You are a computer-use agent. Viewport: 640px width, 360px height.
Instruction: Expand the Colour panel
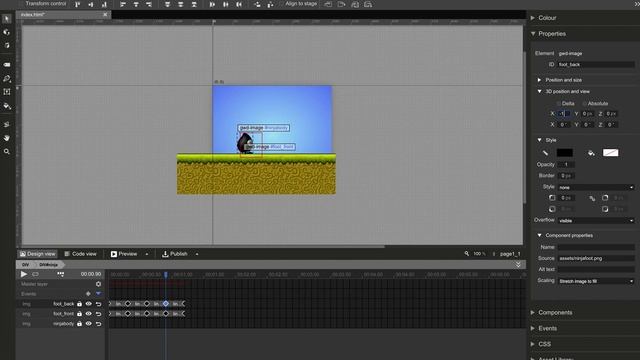click(x=532, y=18)
